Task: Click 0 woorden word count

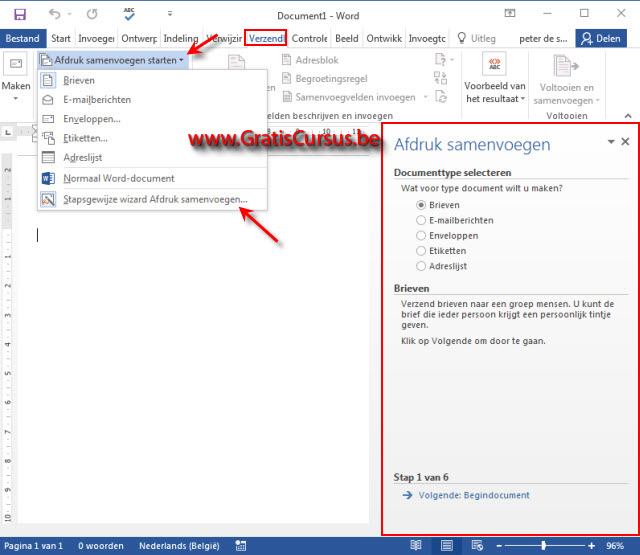Action: 101,546
